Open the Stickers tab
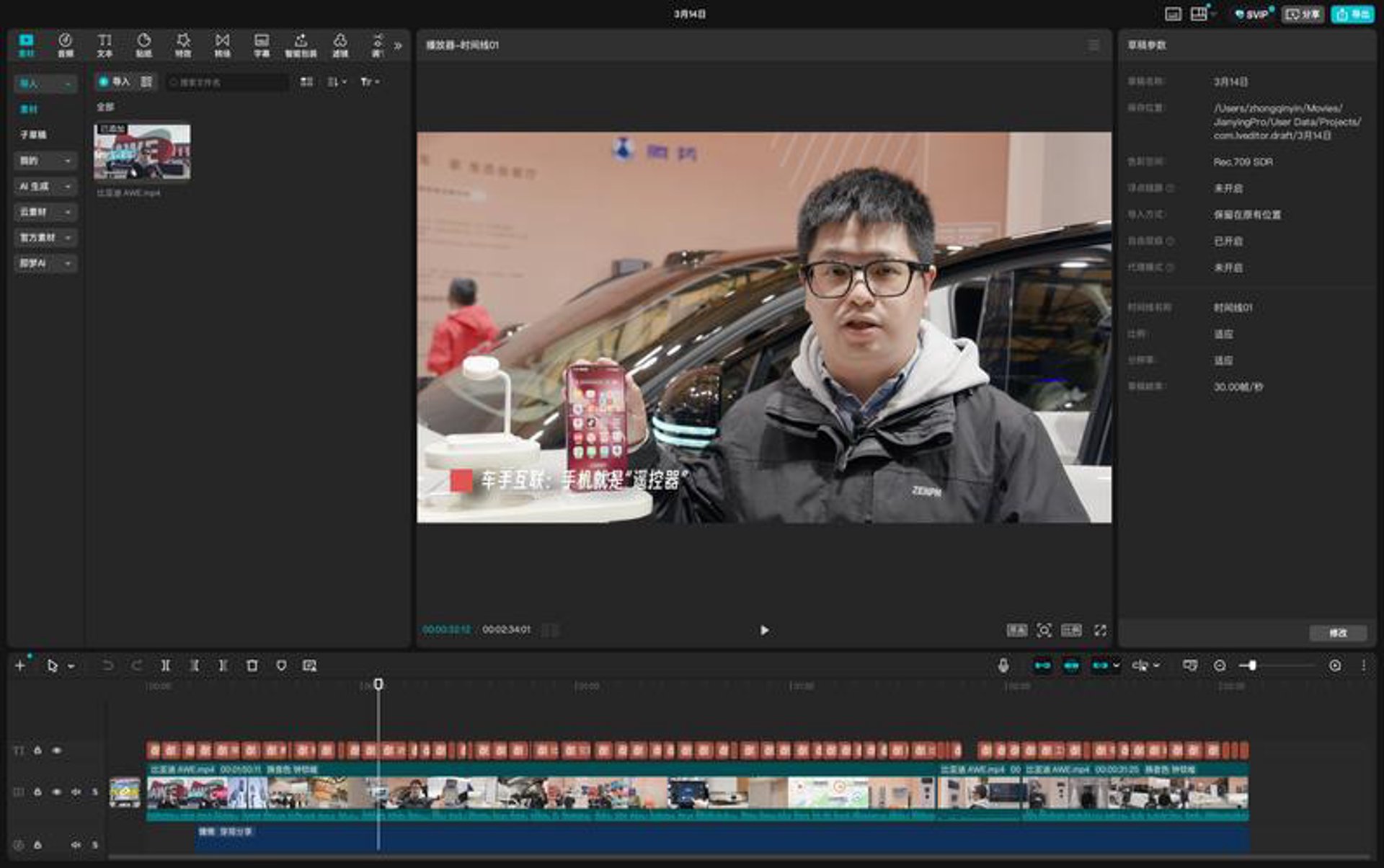Screen dimensions: 1384x868 (143, 45)
